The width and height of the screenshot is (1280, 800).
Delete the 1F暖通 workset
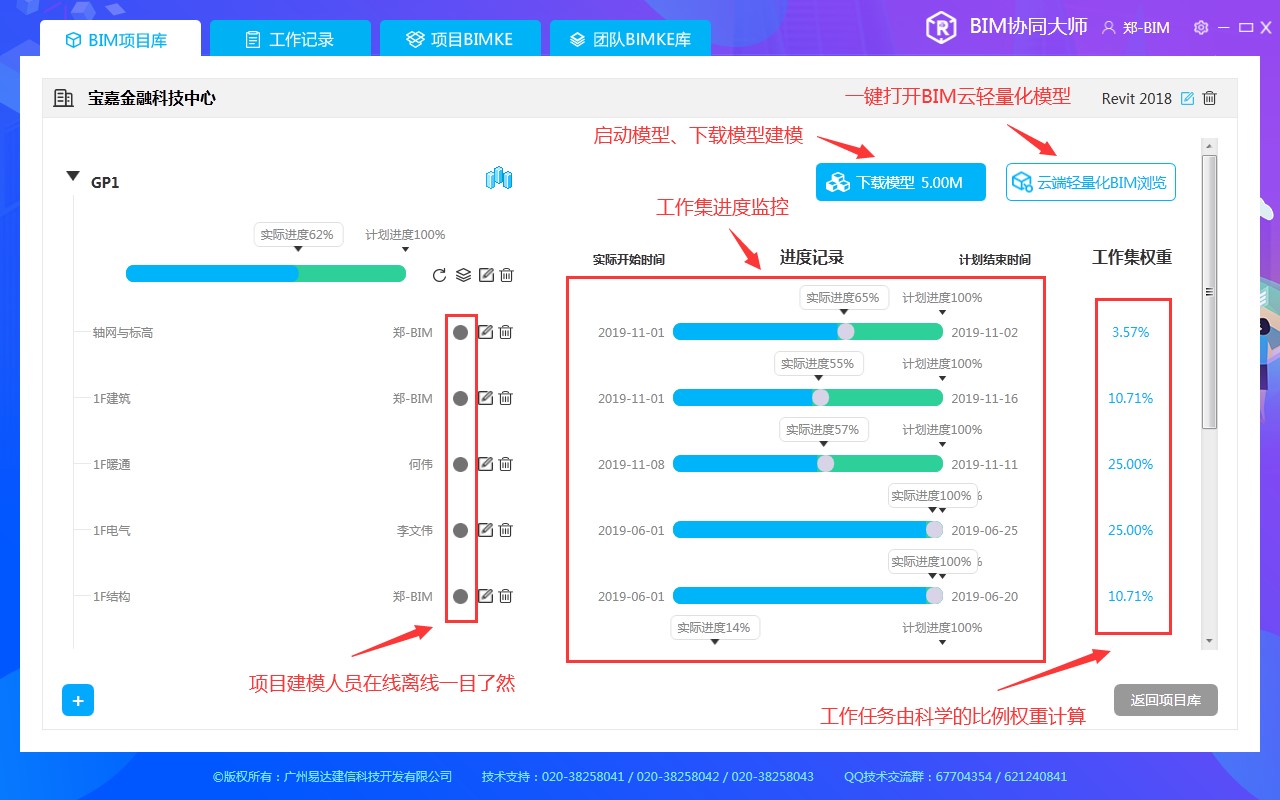(506, 464)
